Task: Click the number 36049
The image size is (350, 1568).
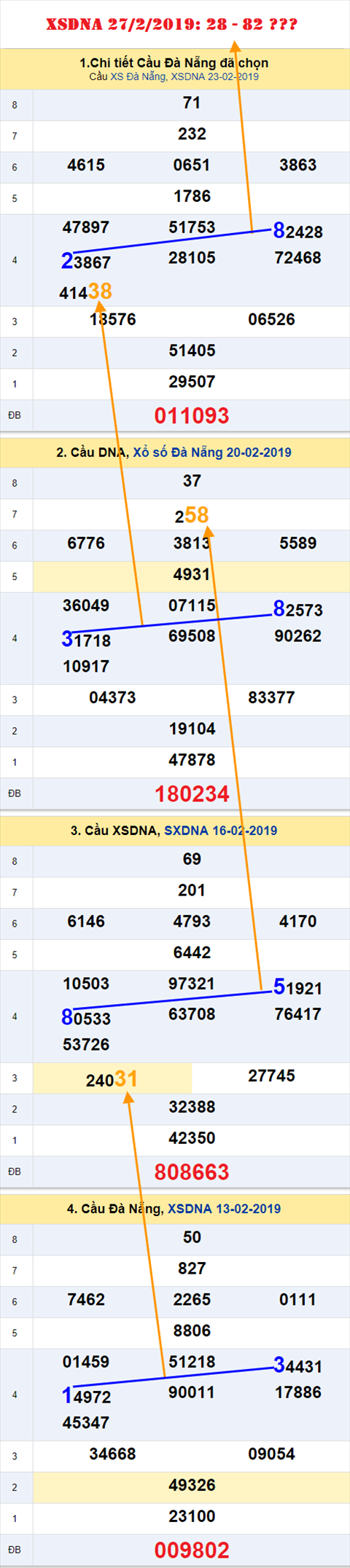Action: click(86, 605)
